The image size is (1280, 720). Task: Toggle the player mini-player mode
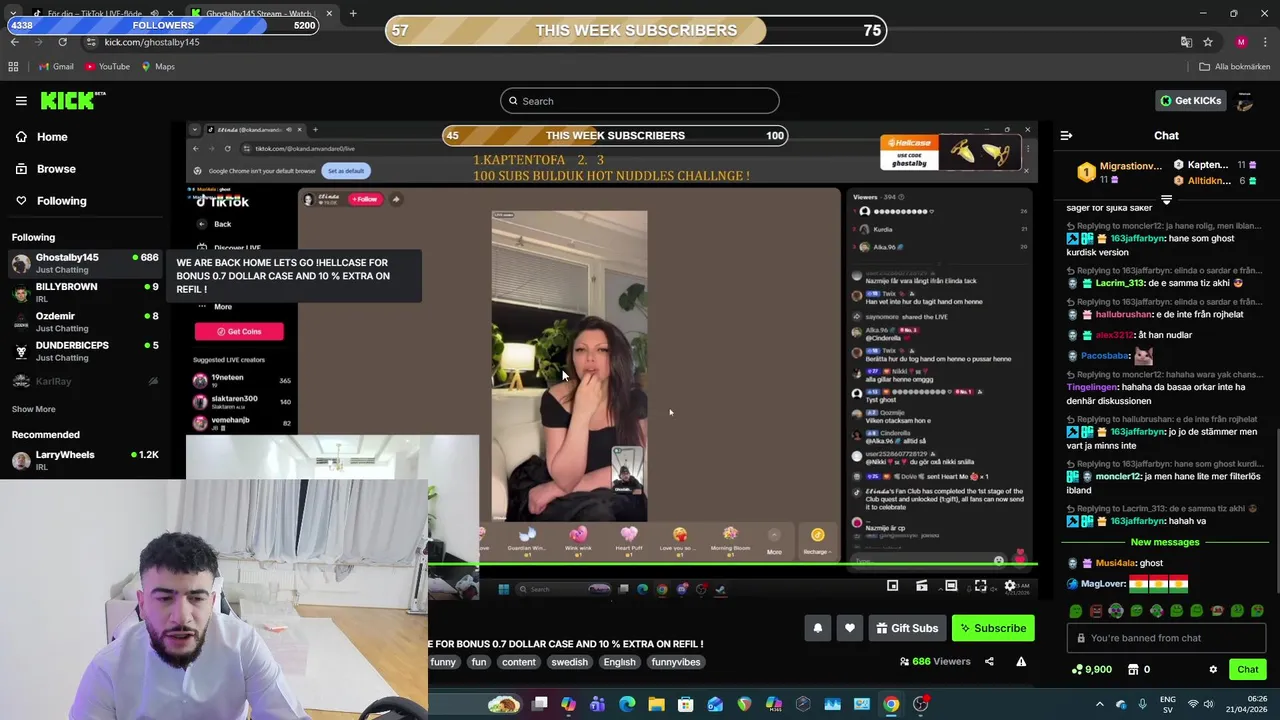coord(893,586)
